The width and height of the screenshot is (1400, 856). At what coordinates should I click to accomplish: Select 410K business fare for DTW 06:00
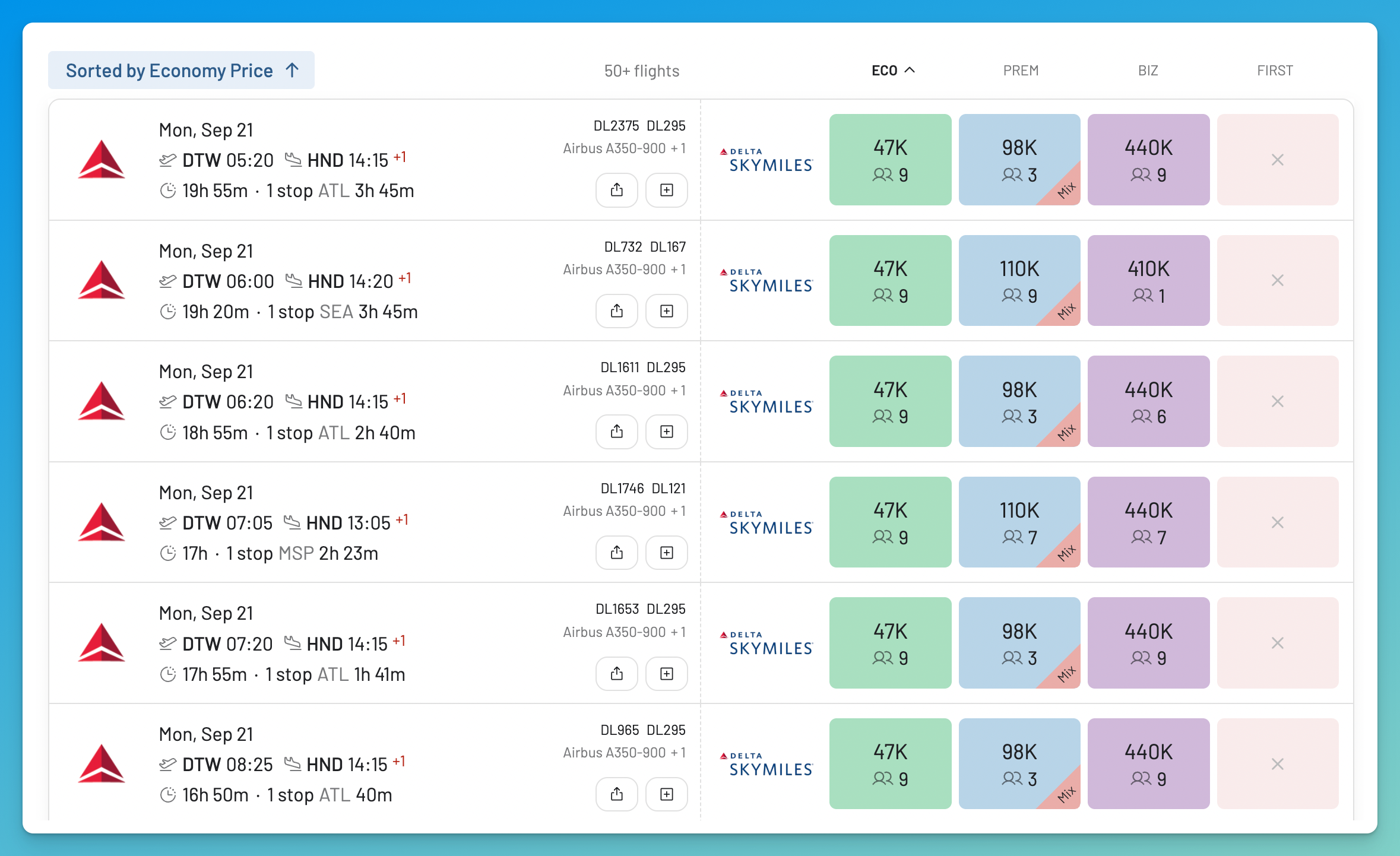tap(1148, 280)
